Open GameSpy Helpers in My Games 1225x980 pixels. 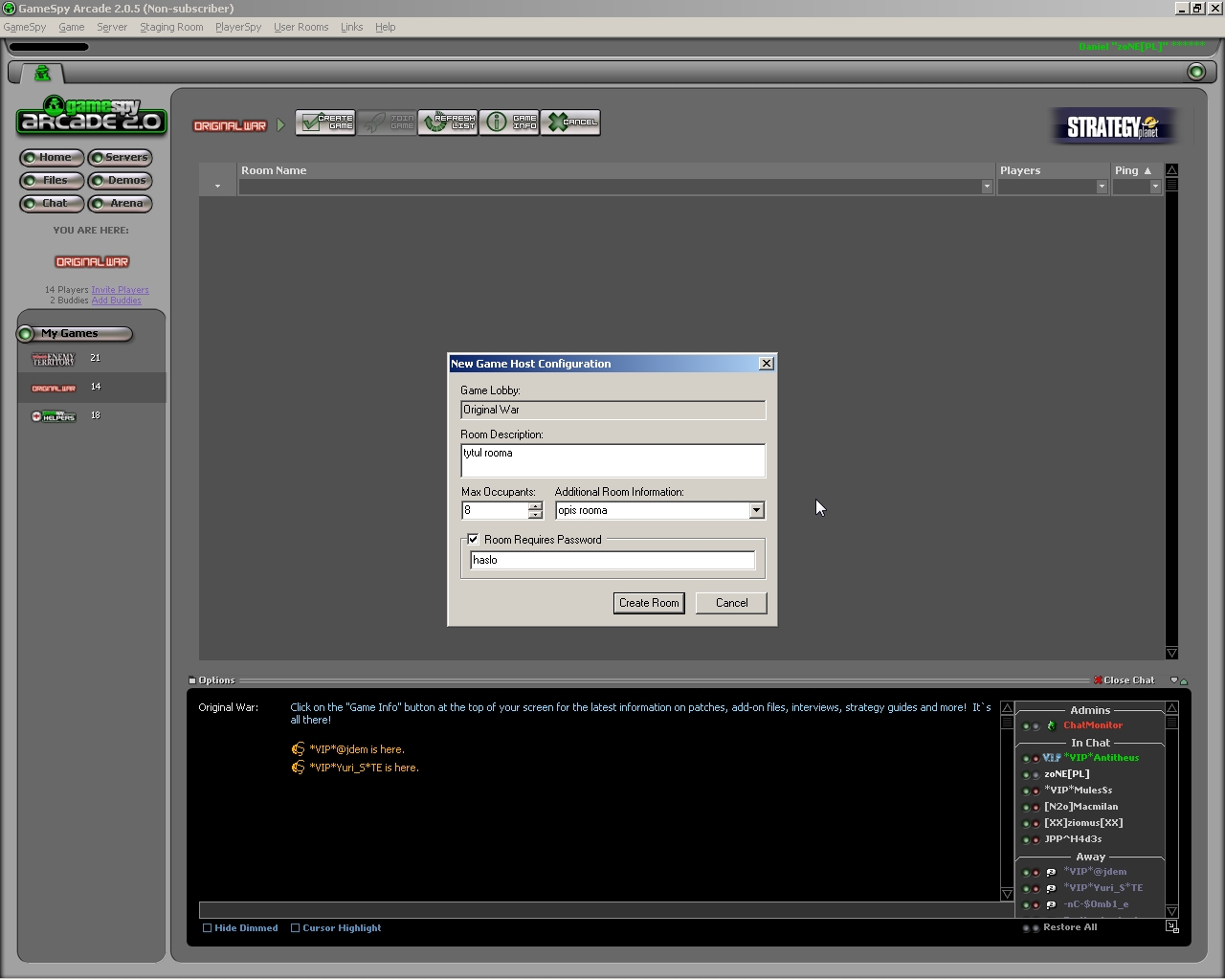coord(54,416)
